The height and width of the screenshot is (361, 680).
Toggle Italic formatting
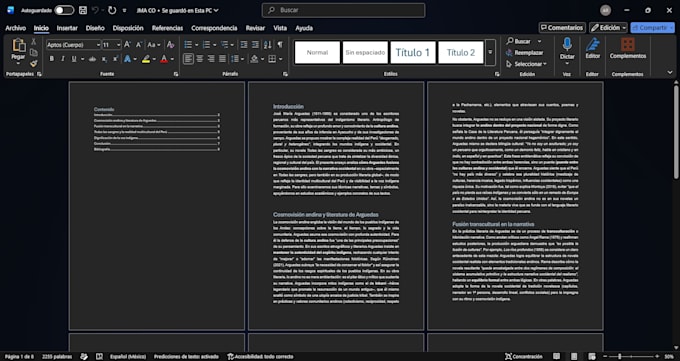click(63, 59)
